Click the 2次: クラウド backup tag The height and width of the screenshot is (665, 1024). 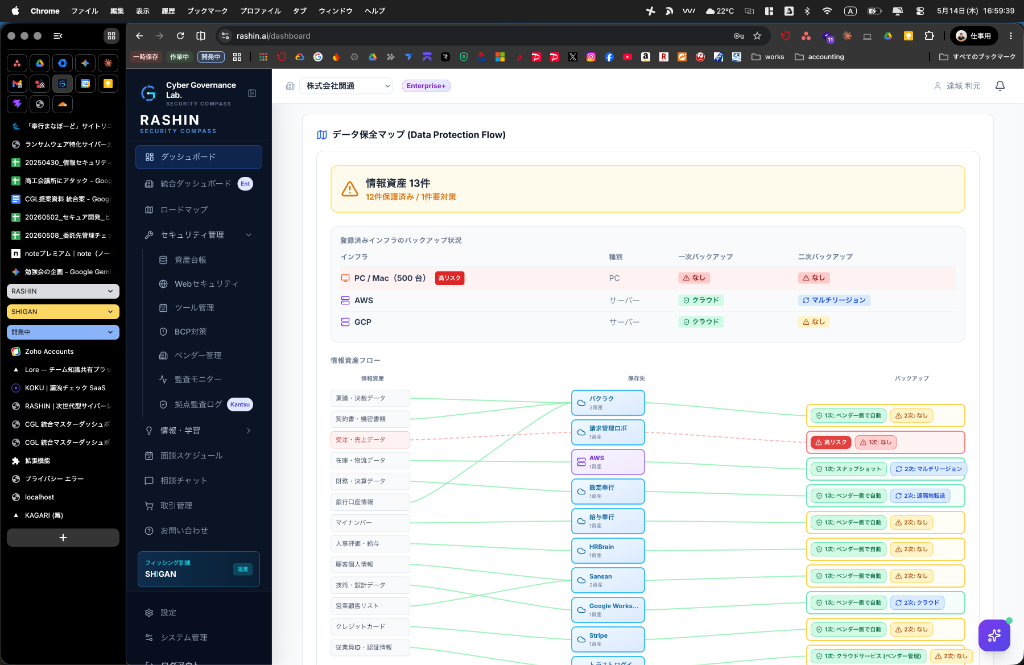click(917, 603)
